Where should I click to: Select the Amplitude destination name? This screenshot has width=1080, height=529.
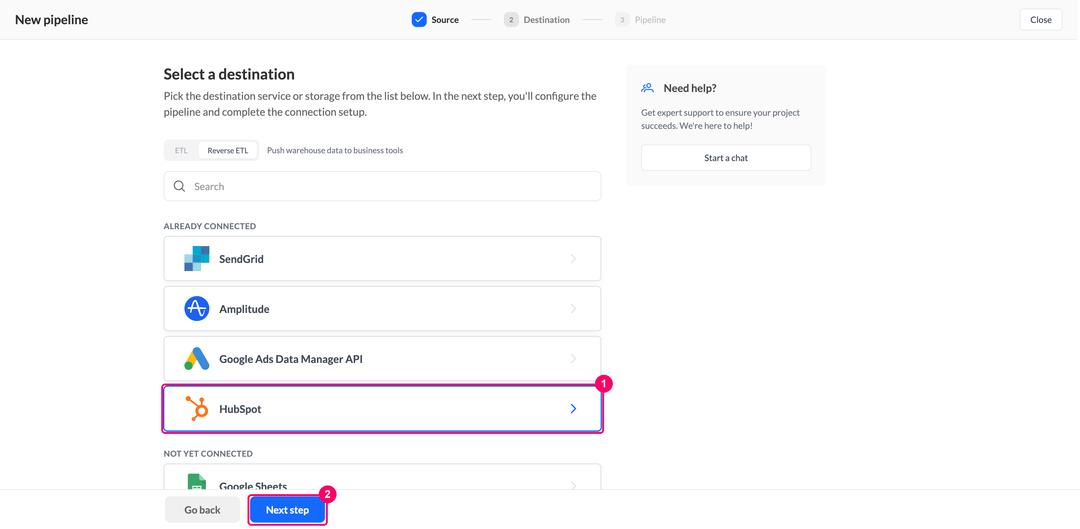click(244, 309)
